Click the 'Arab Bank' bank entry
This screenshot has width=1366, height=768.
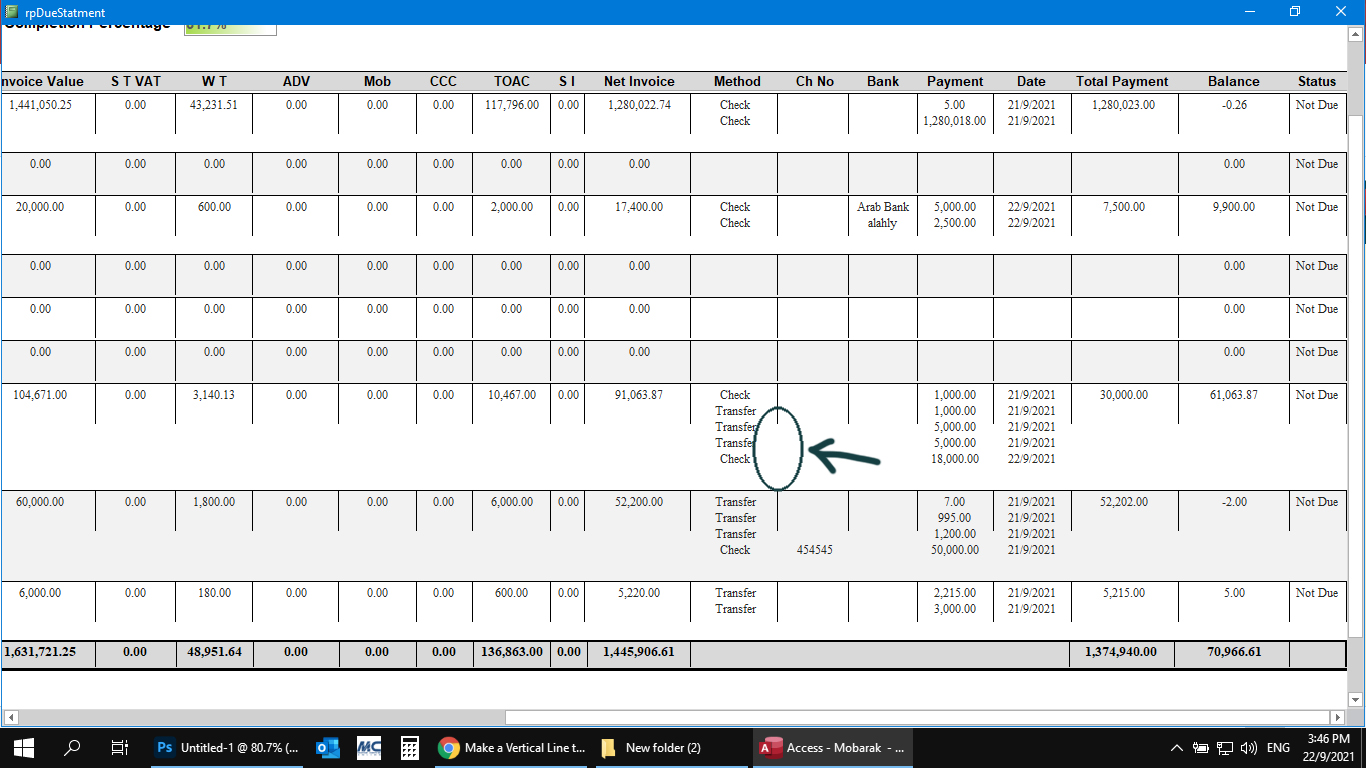(x=883, y=207)
